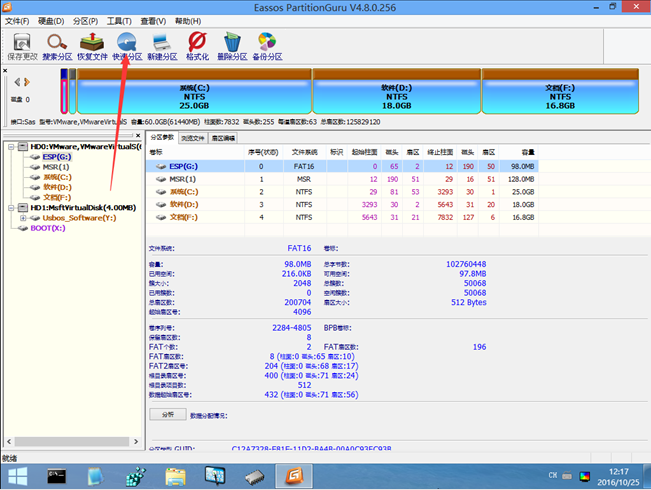Open the Partition (分区) menu
This screenshot has width=651, height=490.
point(85,21)
